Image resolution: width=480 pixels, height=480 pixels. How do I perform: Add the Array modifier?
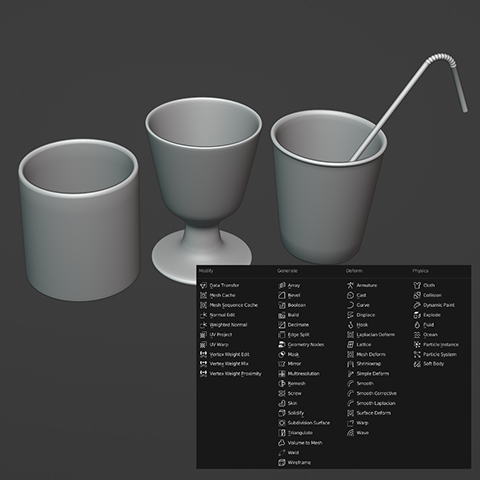click(x=289, y=285)
